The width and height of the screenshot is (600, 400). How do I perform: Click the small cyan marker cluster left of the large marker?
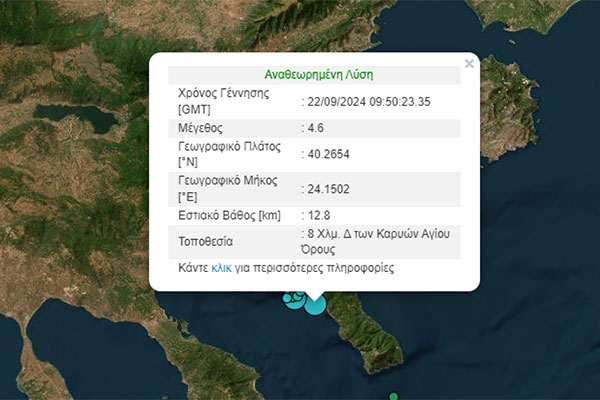(x=293, y=298)
